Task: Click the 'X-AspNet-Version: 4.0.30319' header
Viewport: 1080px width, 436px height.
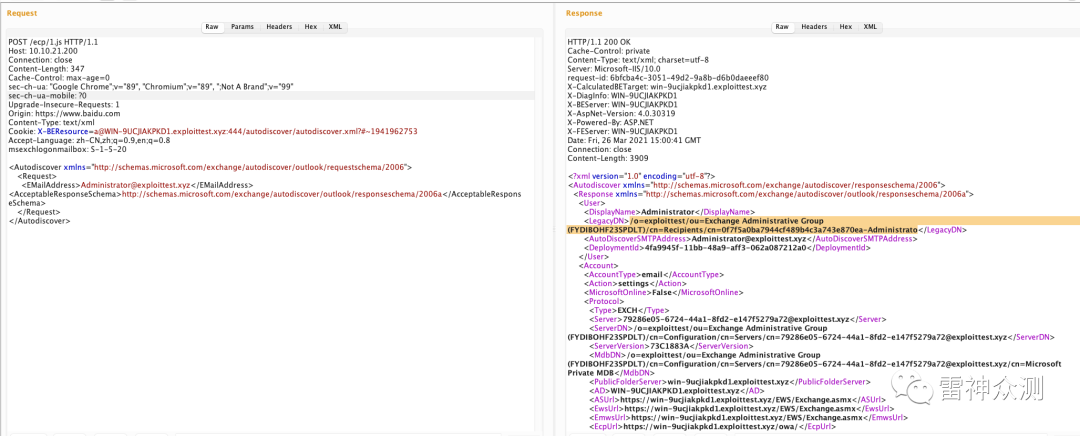Action: pyautogui.click(x=621, y=114)
